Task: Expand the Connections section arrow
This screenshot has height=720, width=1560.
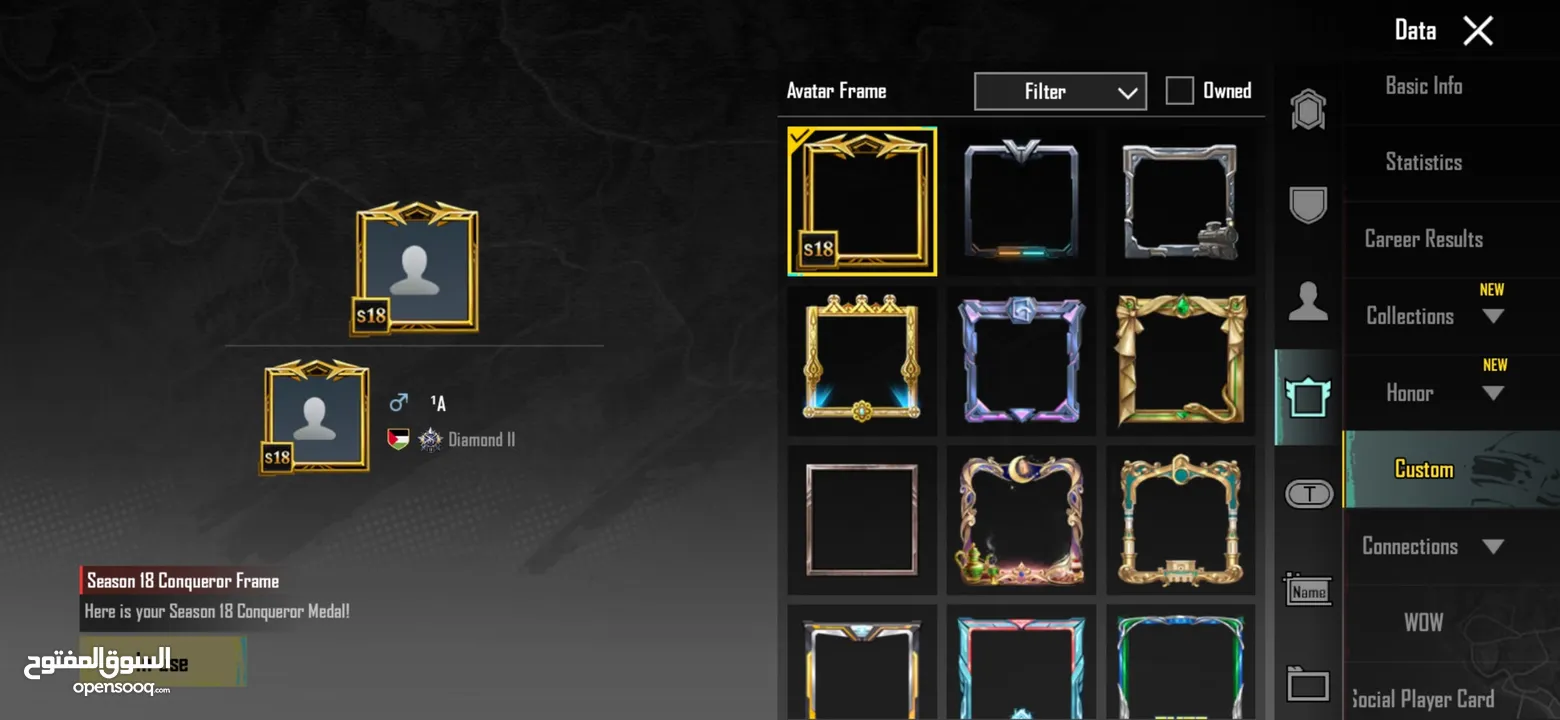Action: click(1493, 547)
